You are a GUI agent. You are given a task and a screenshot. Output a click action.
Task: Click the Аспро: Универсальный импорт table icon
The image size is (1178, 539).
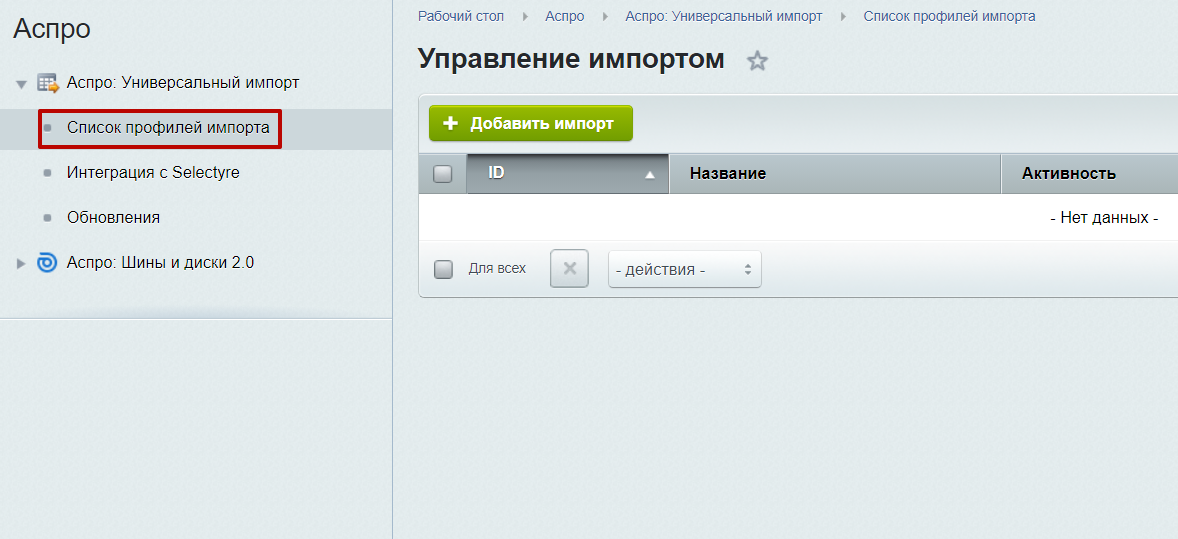click(48, 83)
